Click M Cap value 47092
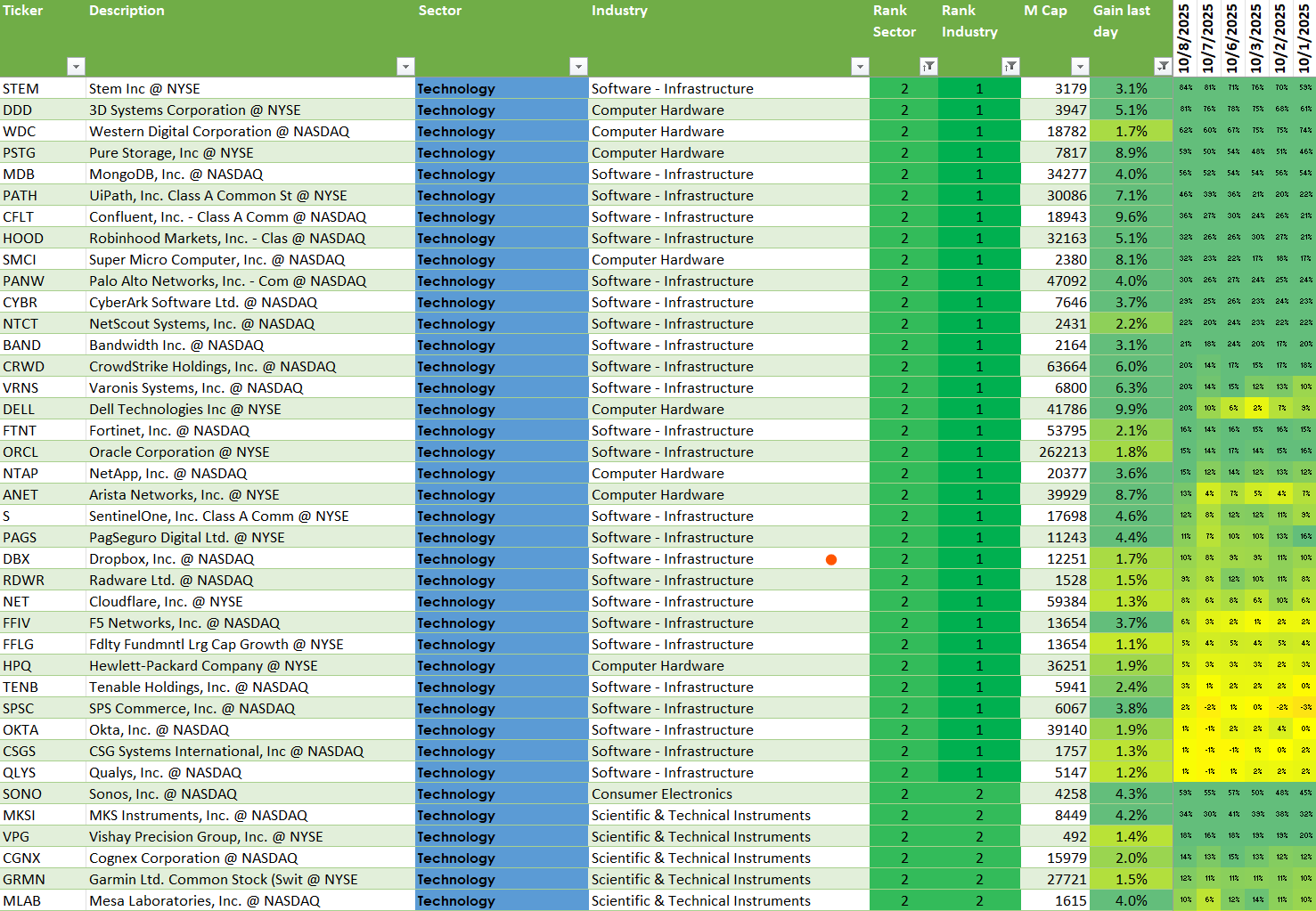This screenshot has height=911, width=1316. click(x=1055, y=281)
